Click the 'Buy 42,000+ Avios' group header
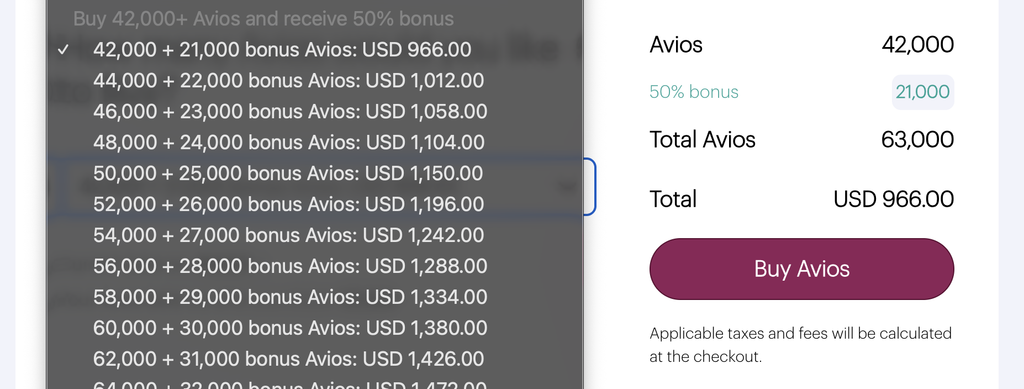1024x389 pixels. coord(263,19)
